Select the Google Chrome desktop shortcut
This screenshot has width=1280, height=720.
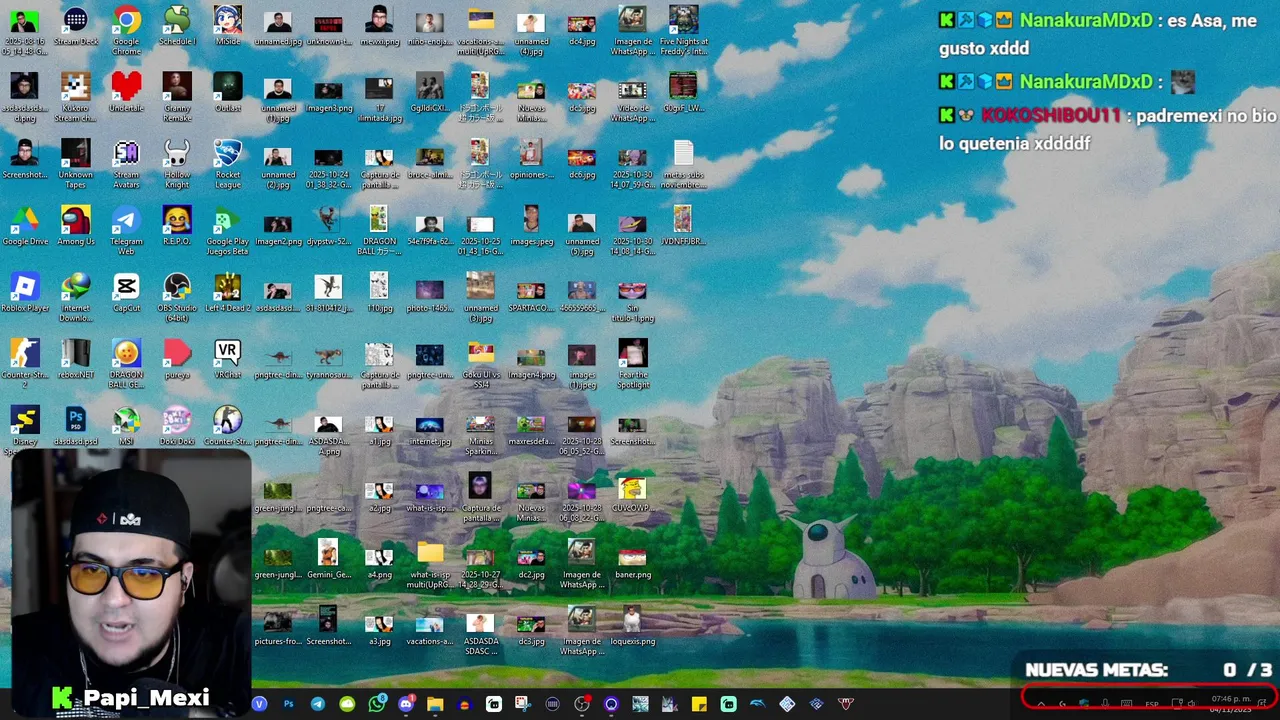[x=126, y=30]
